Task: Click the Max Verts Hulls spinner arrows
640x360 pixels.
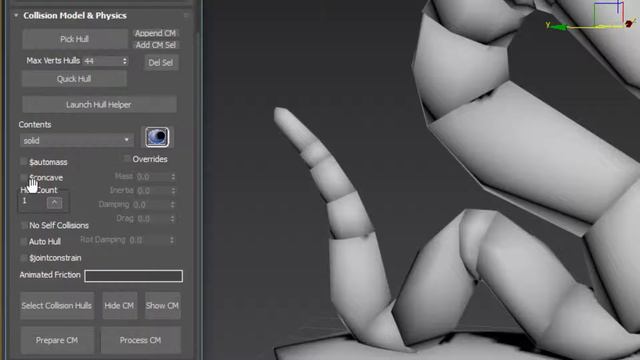Action: pyautogui.click(x=125, y=61)
